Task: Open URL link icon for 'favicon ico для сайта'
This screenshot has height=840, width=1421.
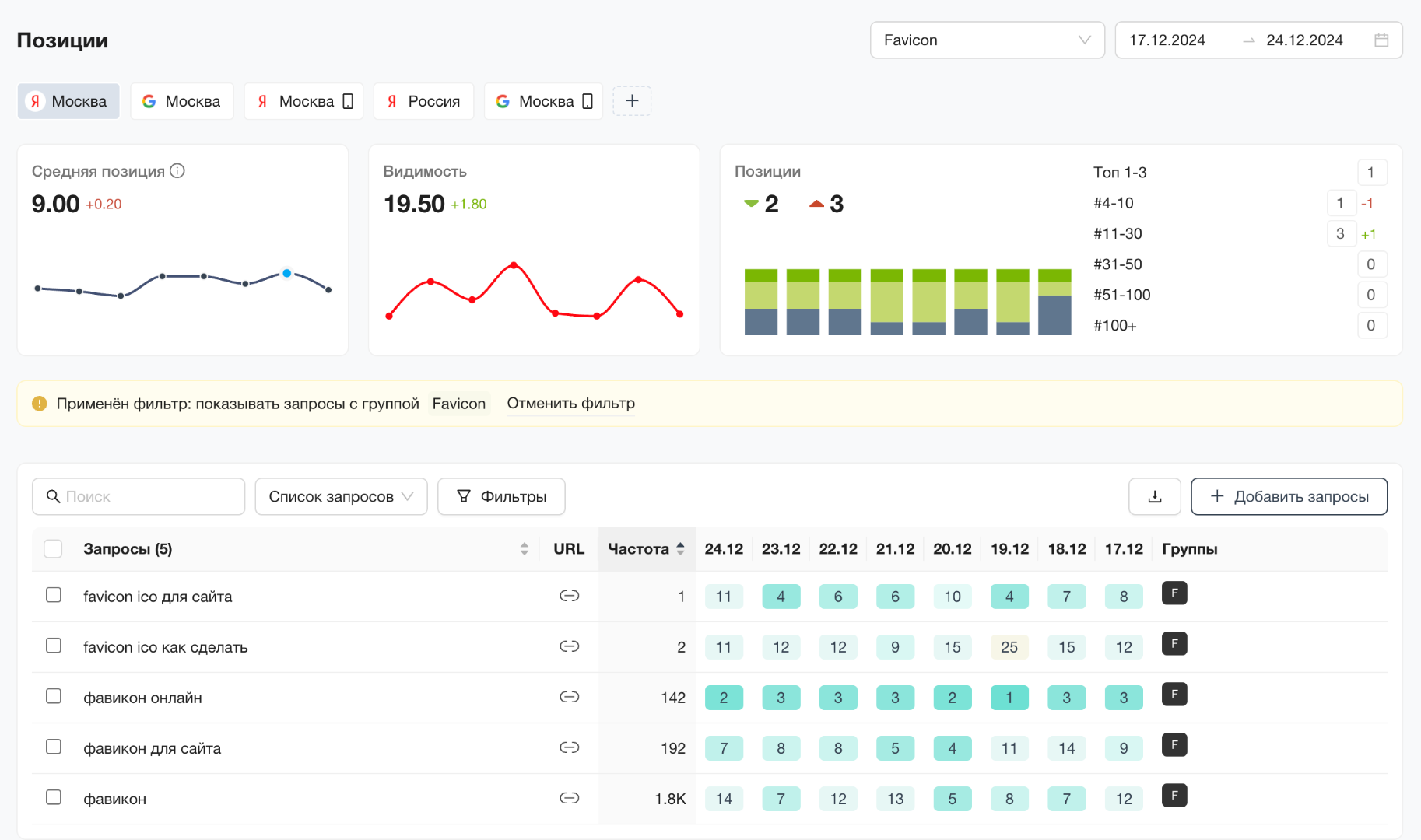Action: click(x=569, y=596)
